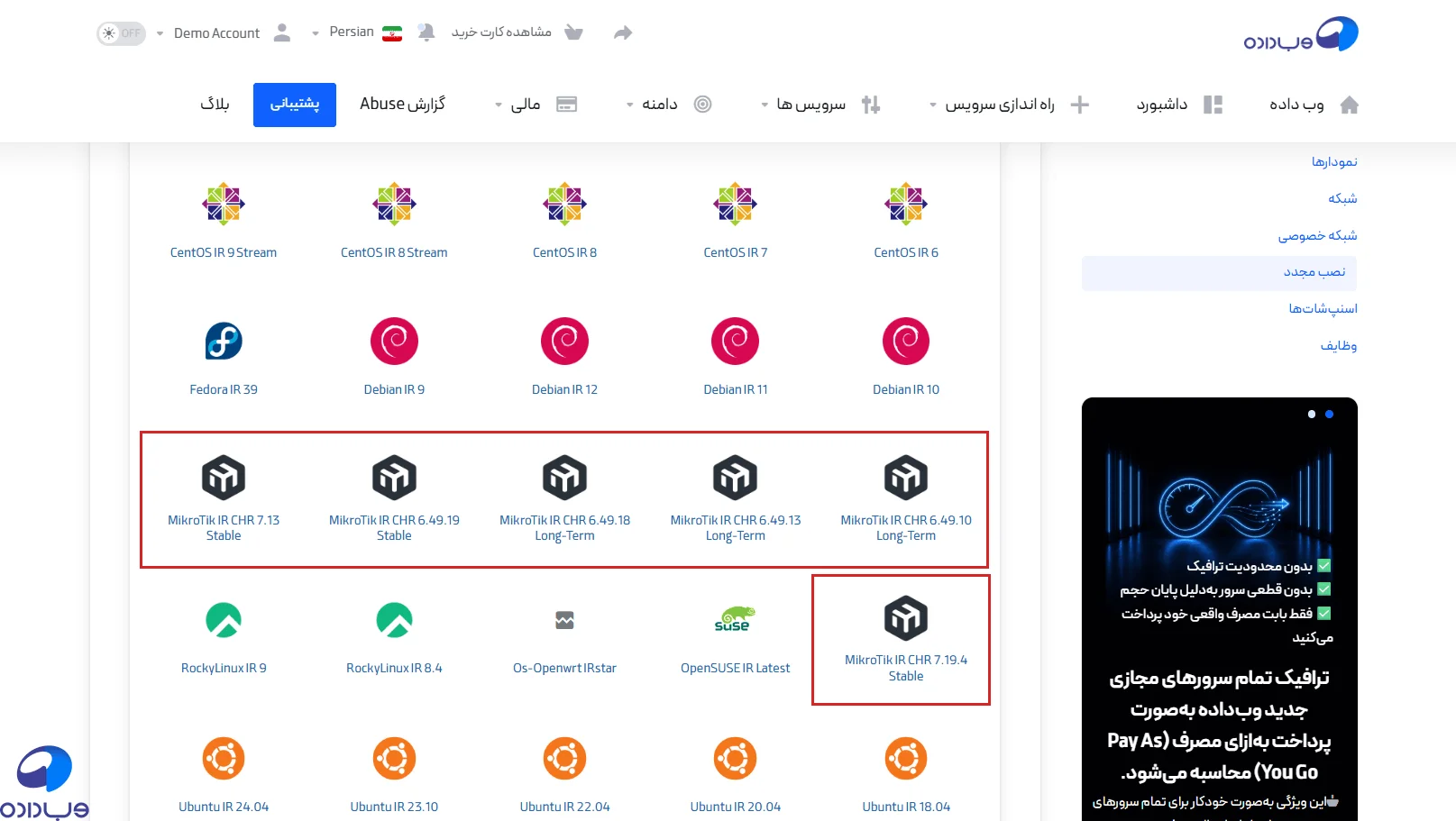1456x821 pixels.
Task: Click the webdade logo at top right
Action: (1301, 35)
